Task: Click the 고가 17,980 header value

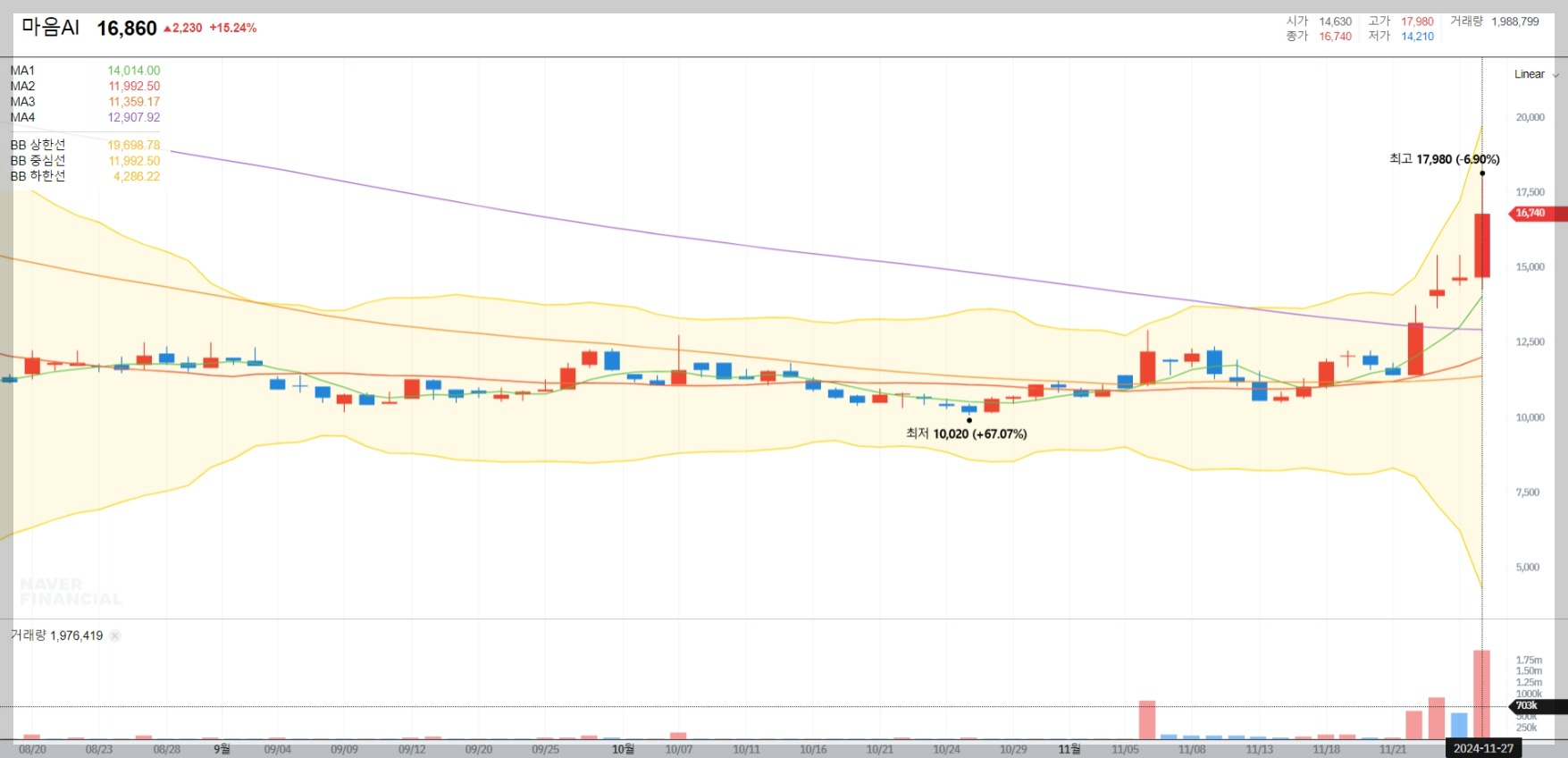Action: click(x=1401, y=21)
